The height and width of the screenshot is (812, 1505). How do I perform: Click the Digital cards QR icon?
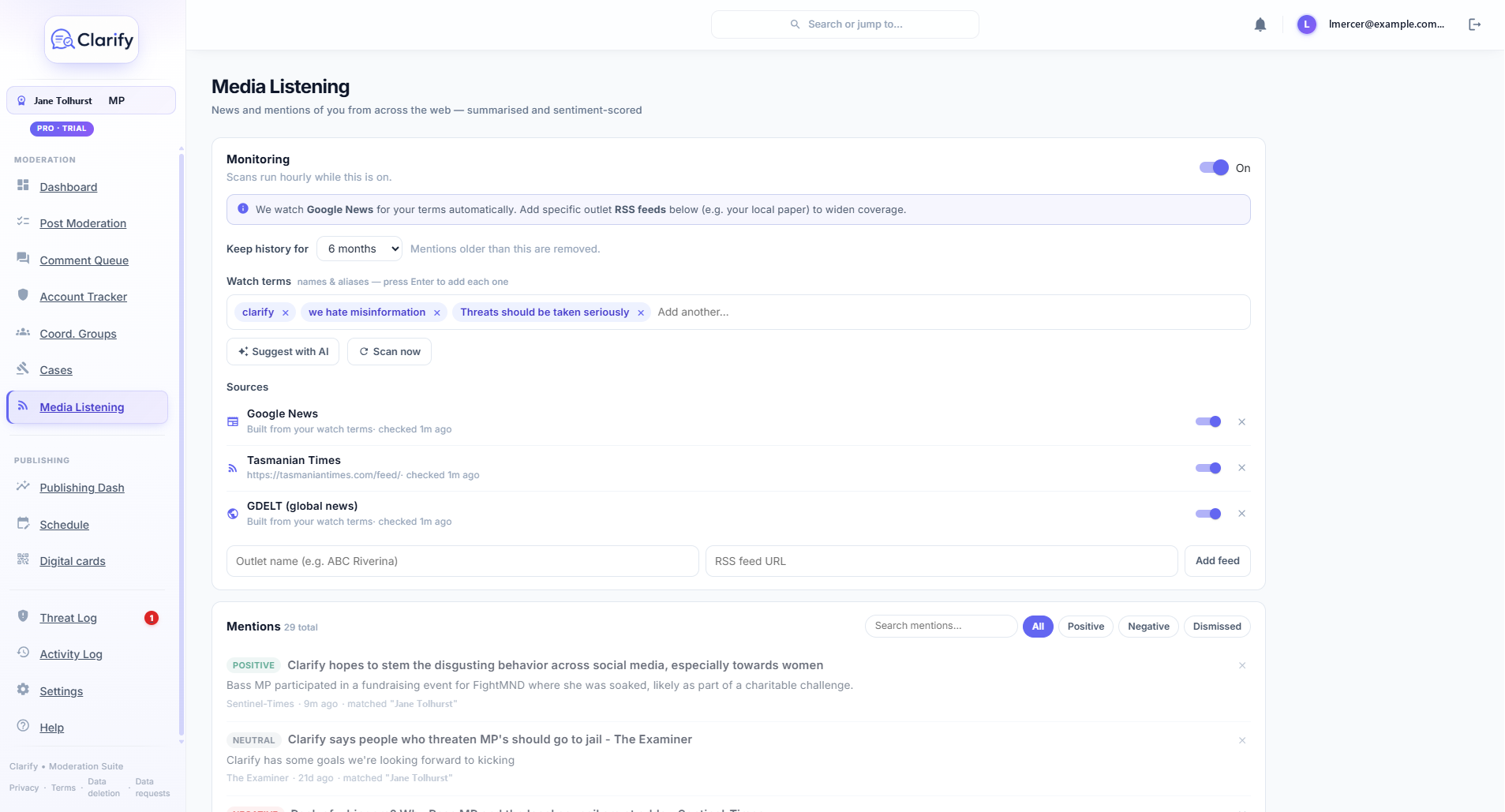click(23, 559)
